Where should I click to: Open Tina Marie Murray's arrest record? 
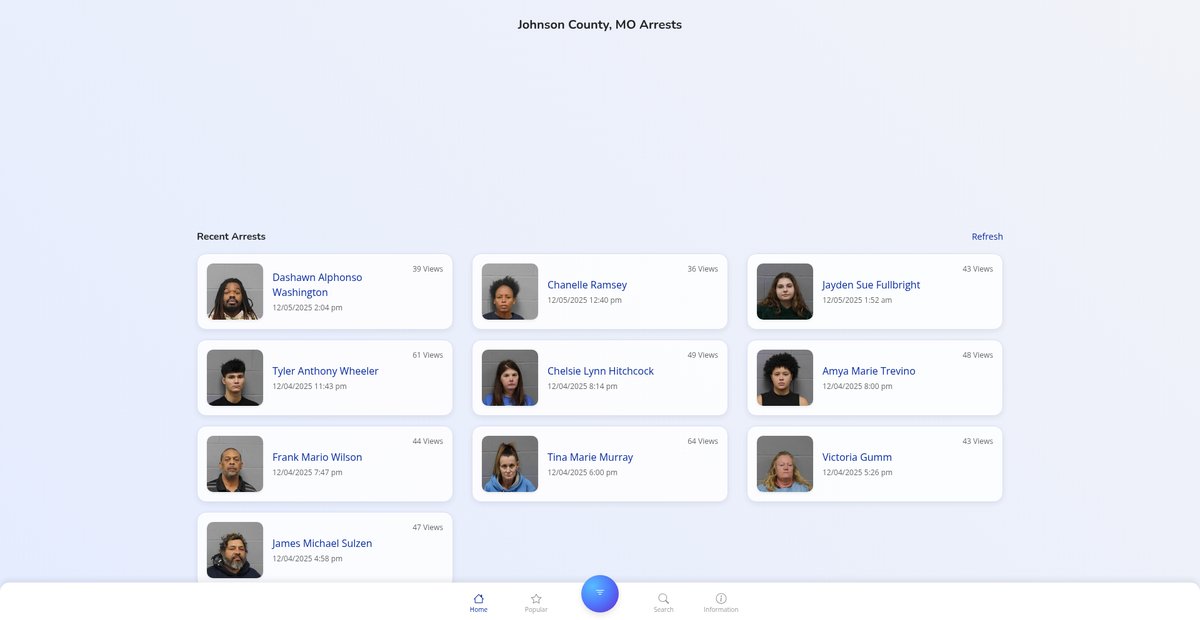tap(600, 464)
